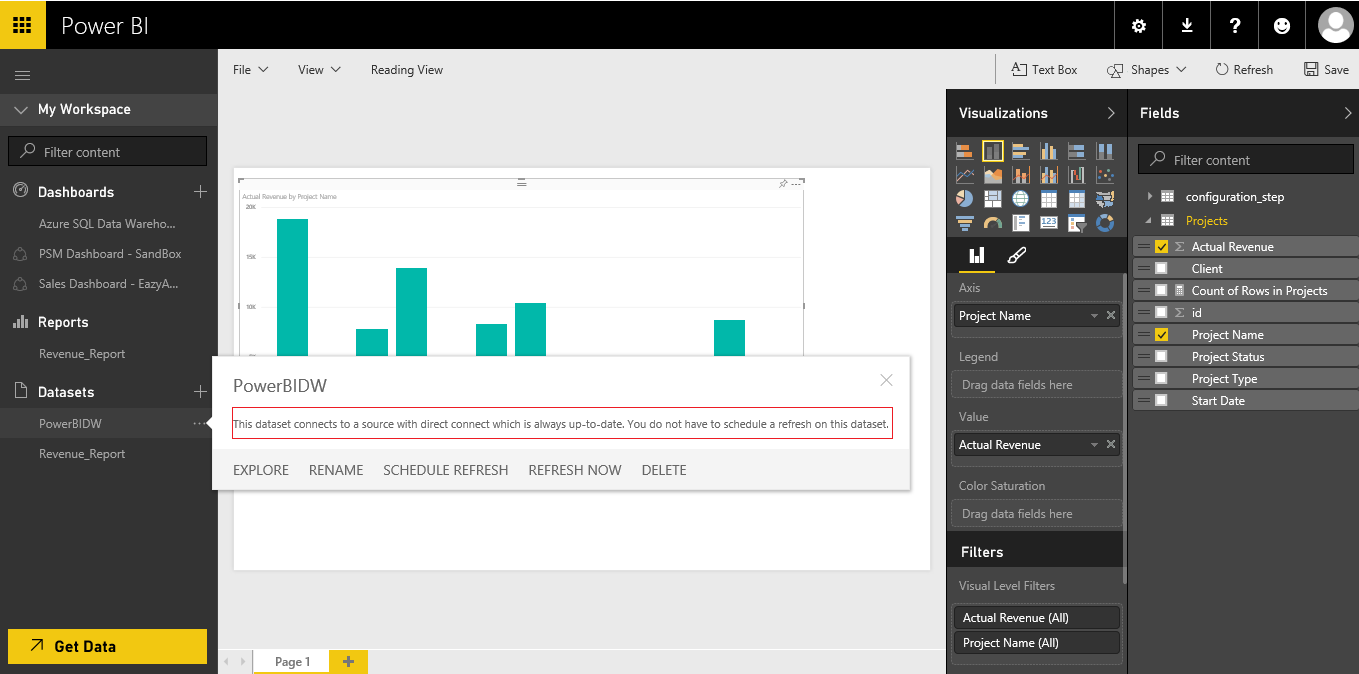Check the Count of Rows in Projects field
Viewport: 1359px width, 674px height.
point(1161,291)
